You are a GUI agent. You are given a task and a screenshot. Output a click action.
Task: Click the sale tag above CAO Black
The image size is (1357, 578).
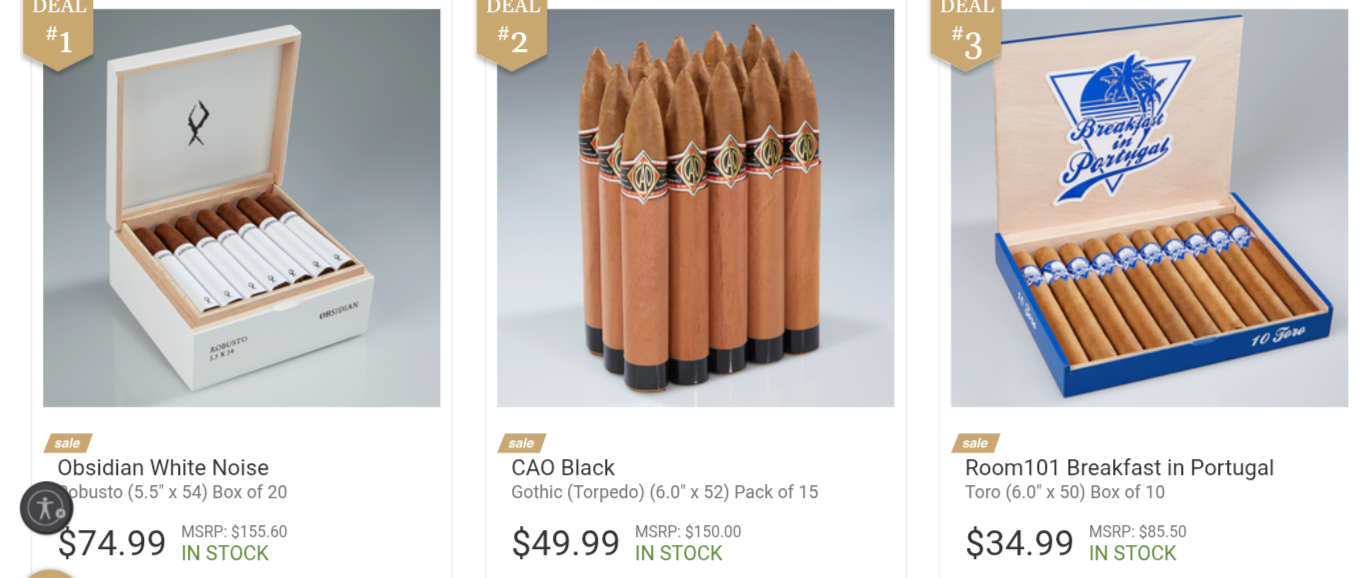click(x=522, y=443)
